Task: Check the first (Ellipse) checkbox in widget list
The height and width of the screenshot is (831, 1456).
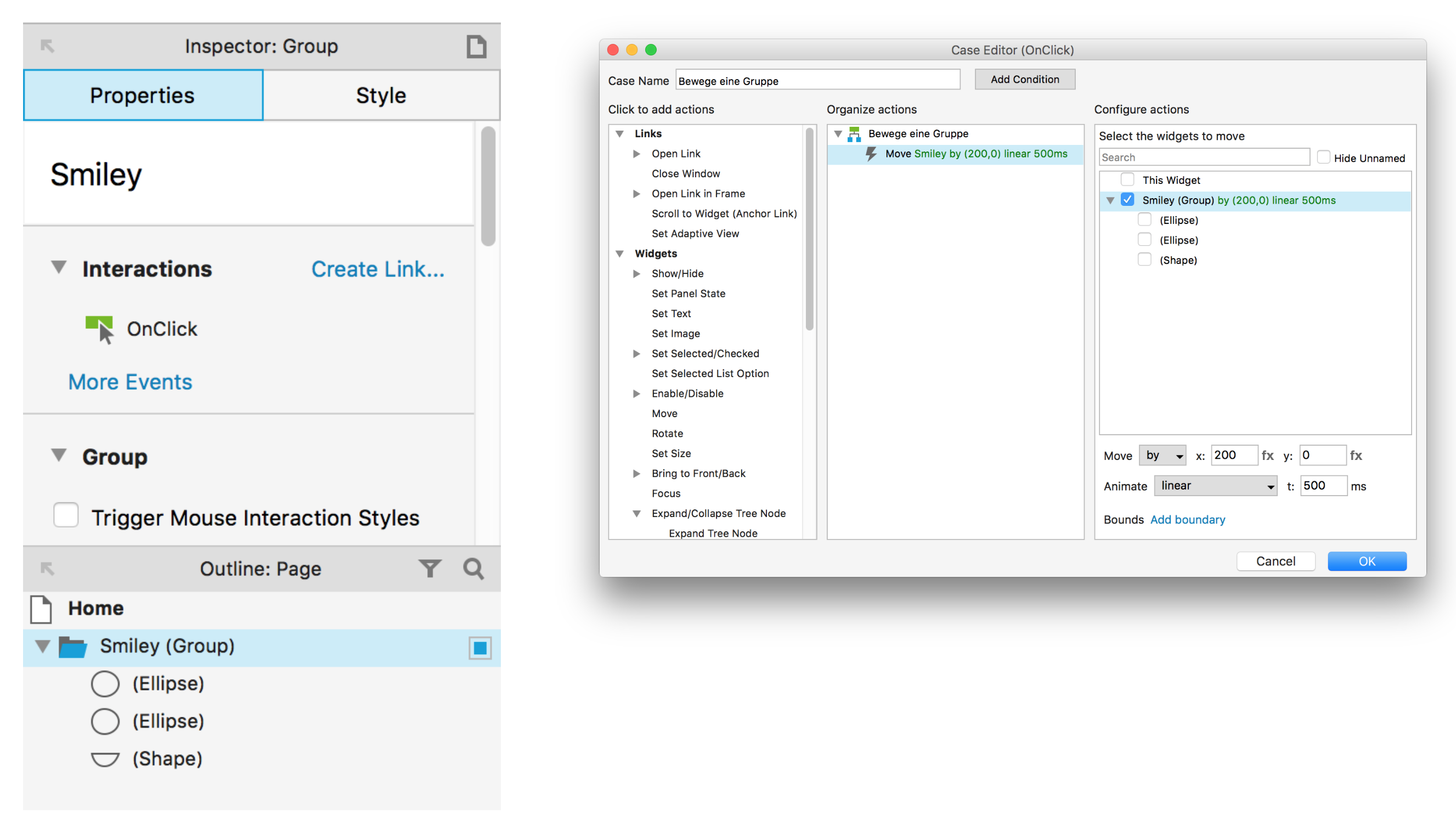Action: coord(1144,220)
